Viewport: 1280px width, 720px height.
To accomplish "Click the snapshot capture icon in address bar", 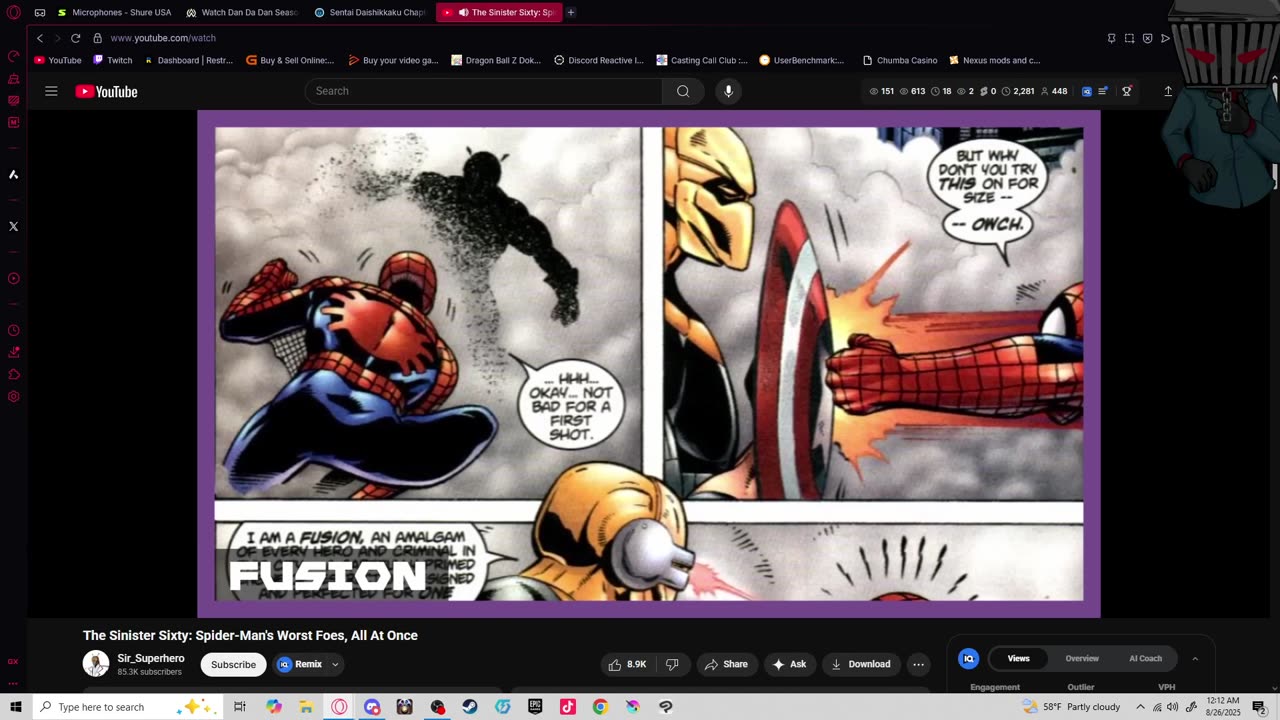I will tap(1129, 38).
